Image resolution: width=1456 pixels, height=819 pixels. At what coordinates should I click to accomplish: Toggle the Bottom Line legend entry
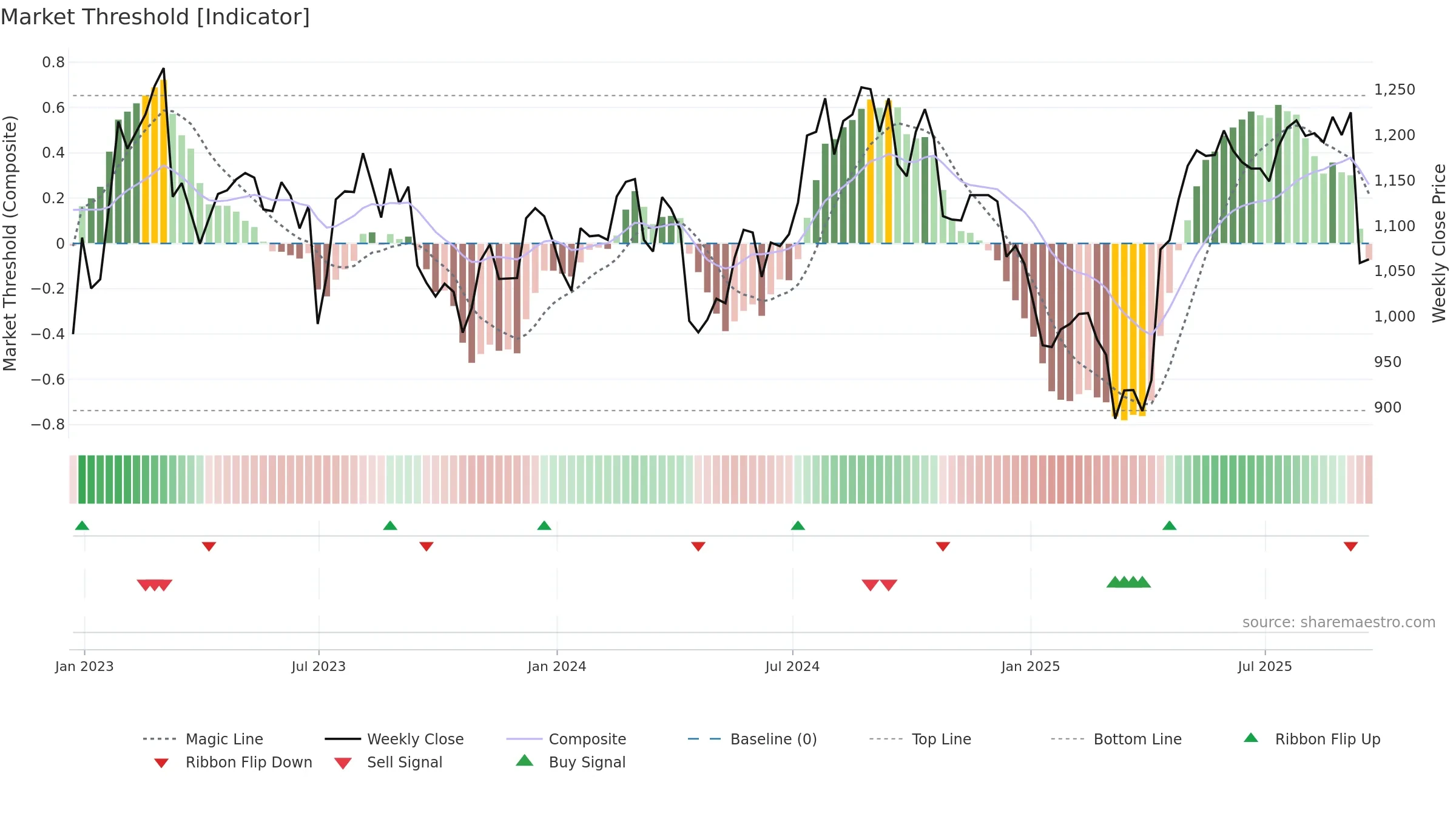click(x=1116, y=739)
